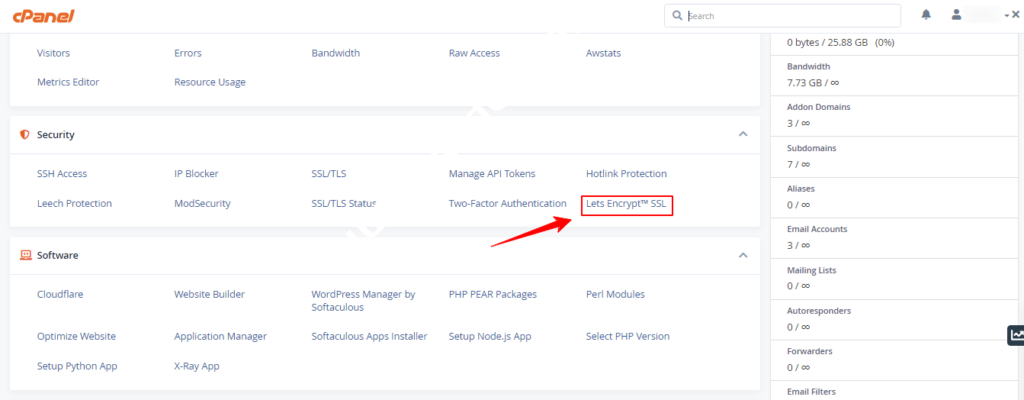Open Lets Encrypt SSL

627,204
